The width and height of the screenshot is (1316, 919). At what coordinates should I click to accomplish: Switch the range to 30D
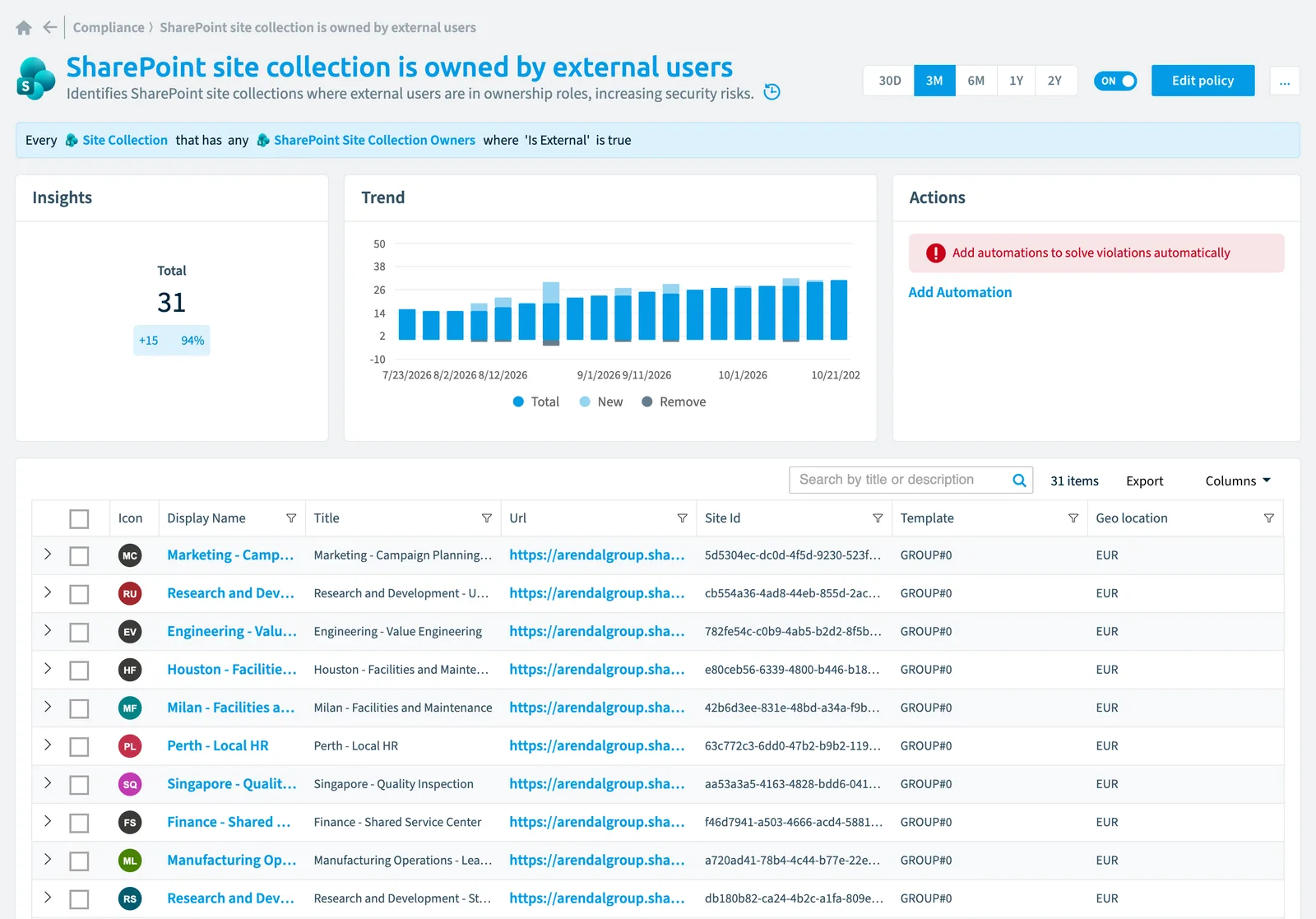tap(889, 81)
